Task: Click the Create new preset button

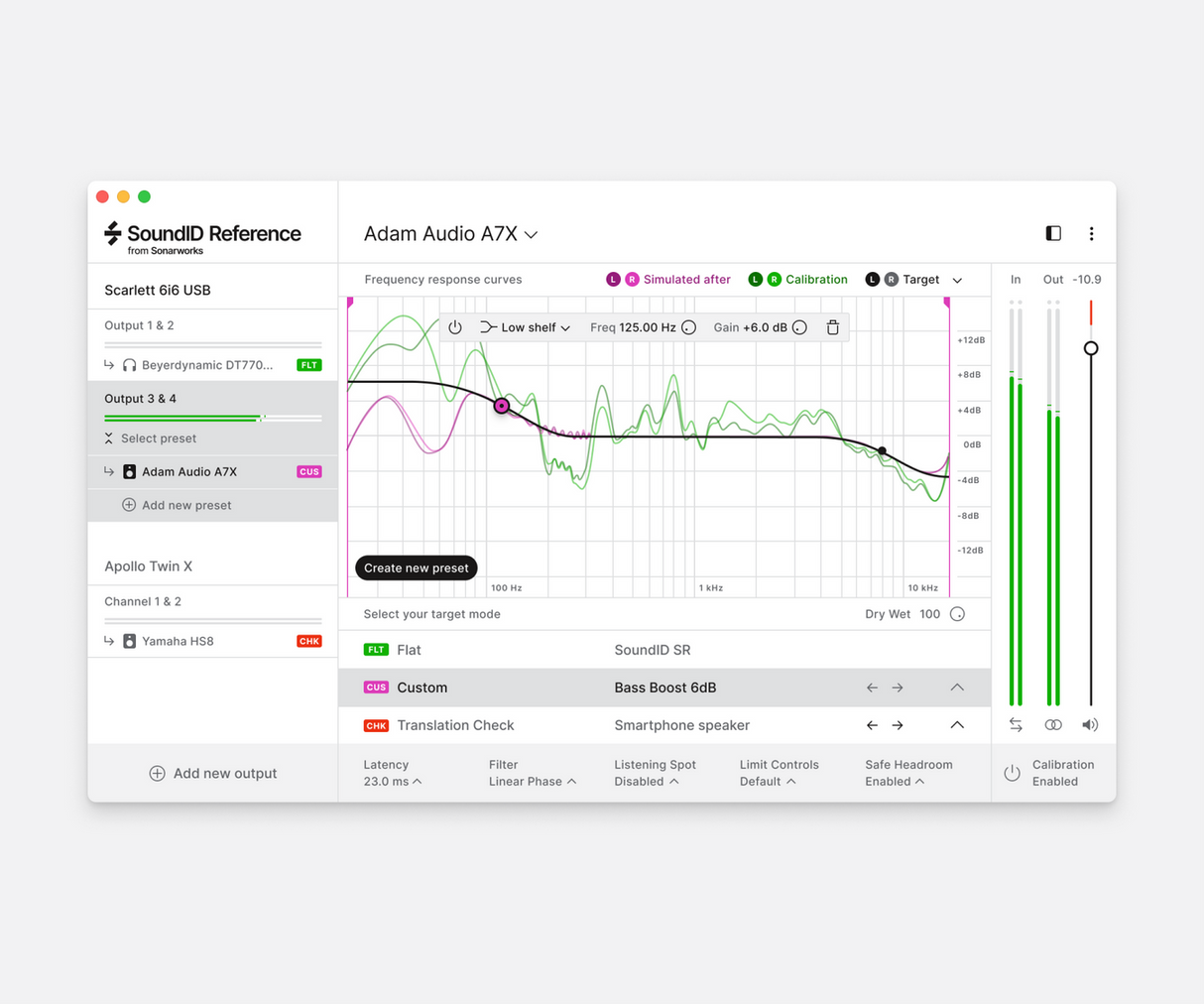Action: 417,567
